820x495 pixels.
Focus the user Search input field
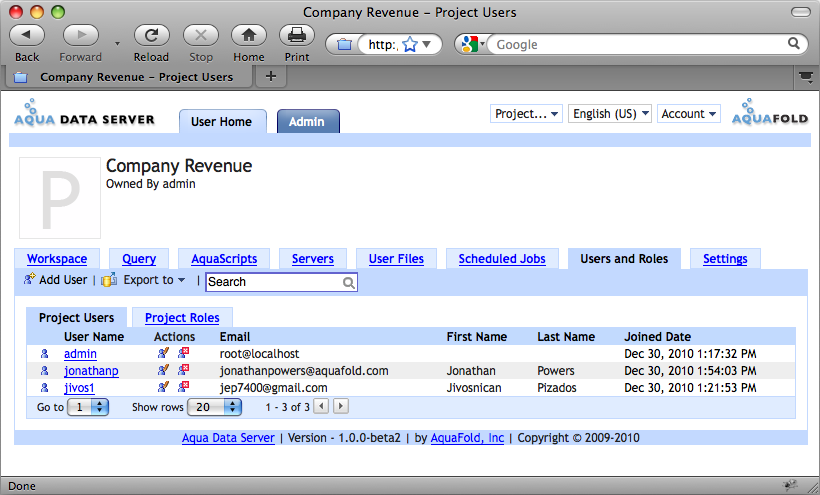[281, 282]
